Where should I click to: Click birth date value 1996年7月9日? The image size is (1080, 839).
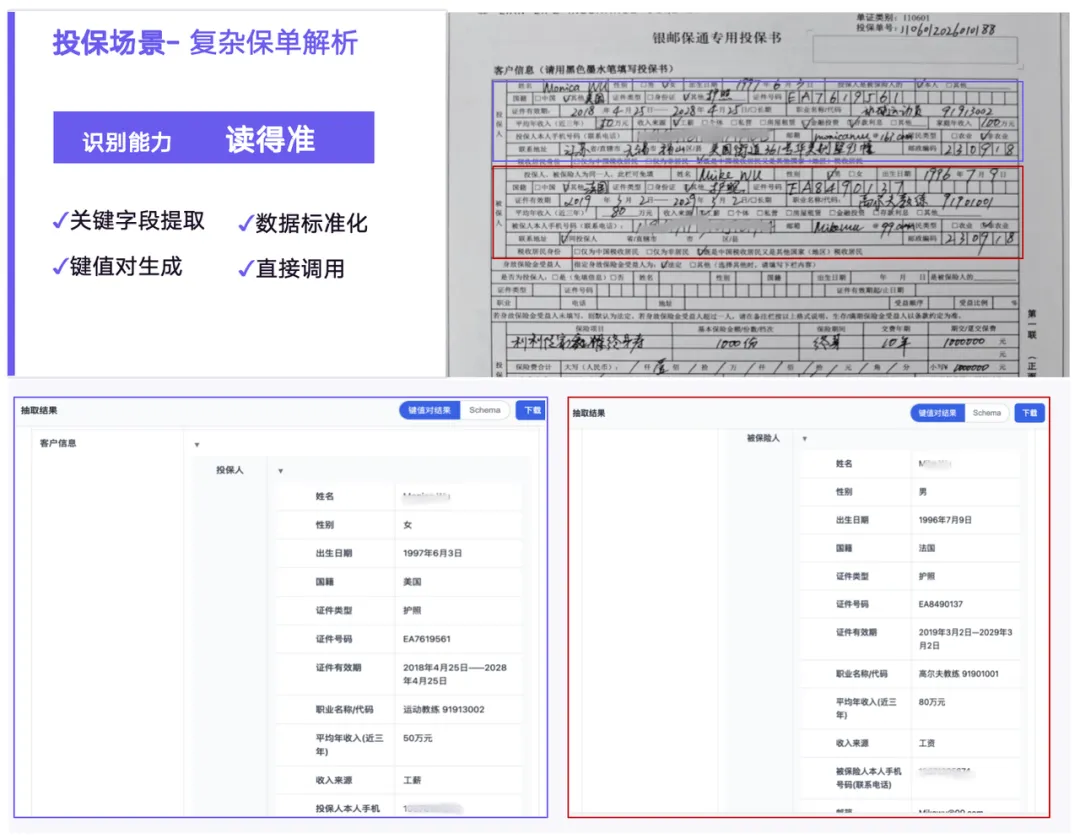coord(945,520)
